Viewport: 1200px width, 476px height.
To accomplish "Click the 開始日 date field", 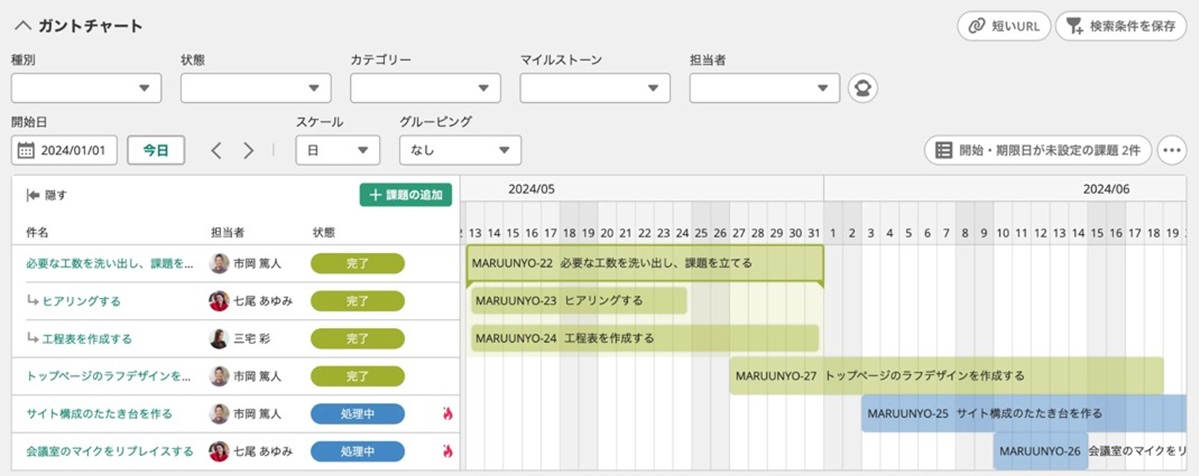I will click(x=65, y=151).
